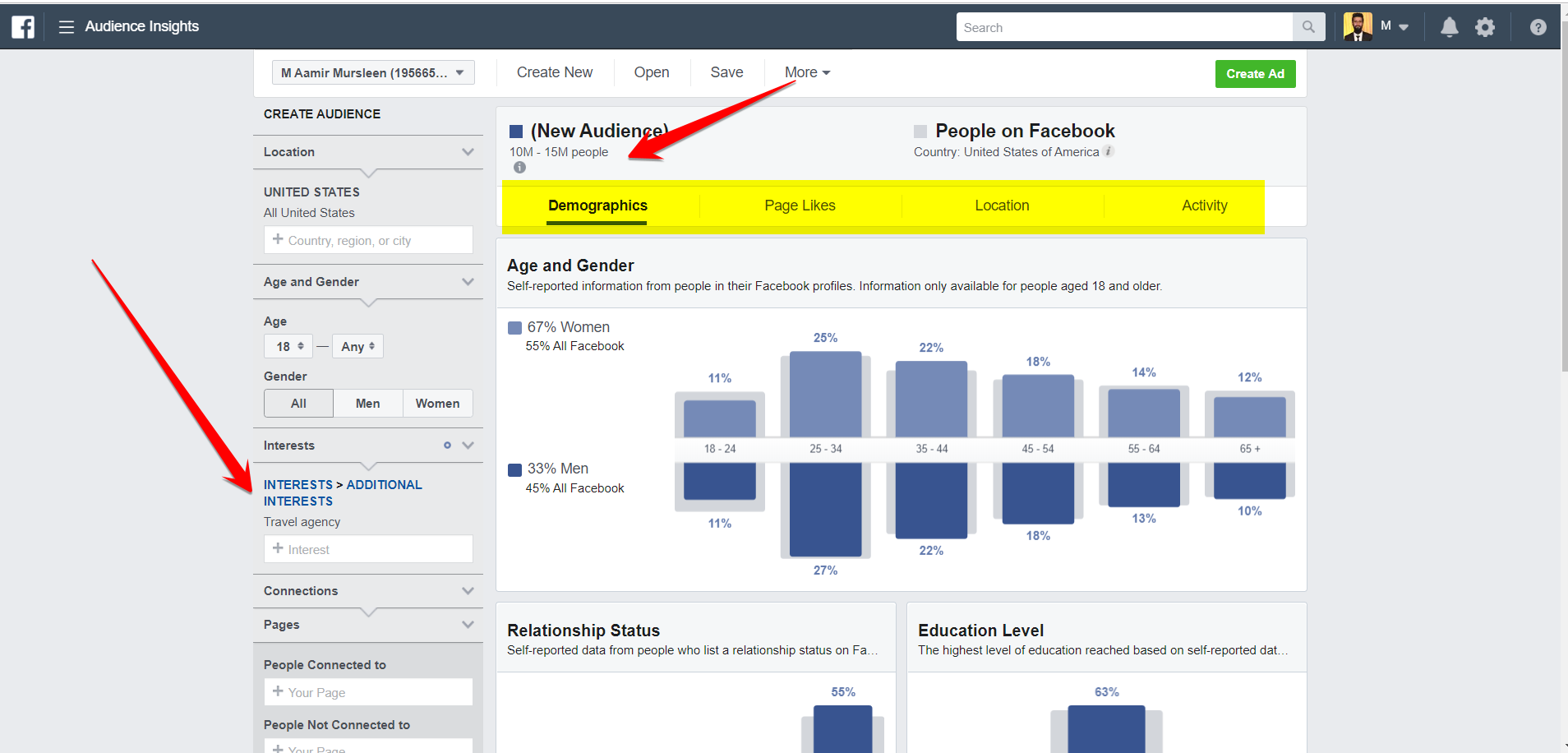Screen dimensions: 1568x753
Task: Switch to the Page Likes tab
Action: (800, 206)
